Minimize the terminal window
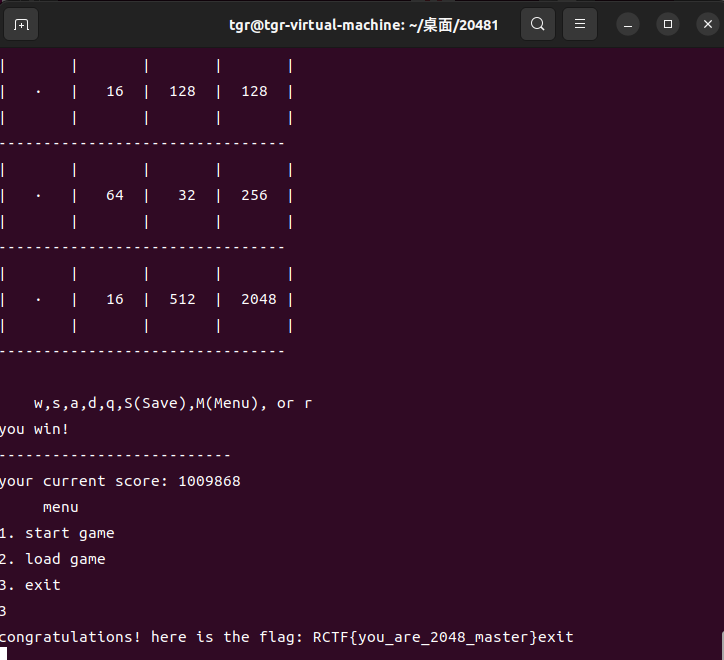The image size is (724, 660). pos(628,24)
